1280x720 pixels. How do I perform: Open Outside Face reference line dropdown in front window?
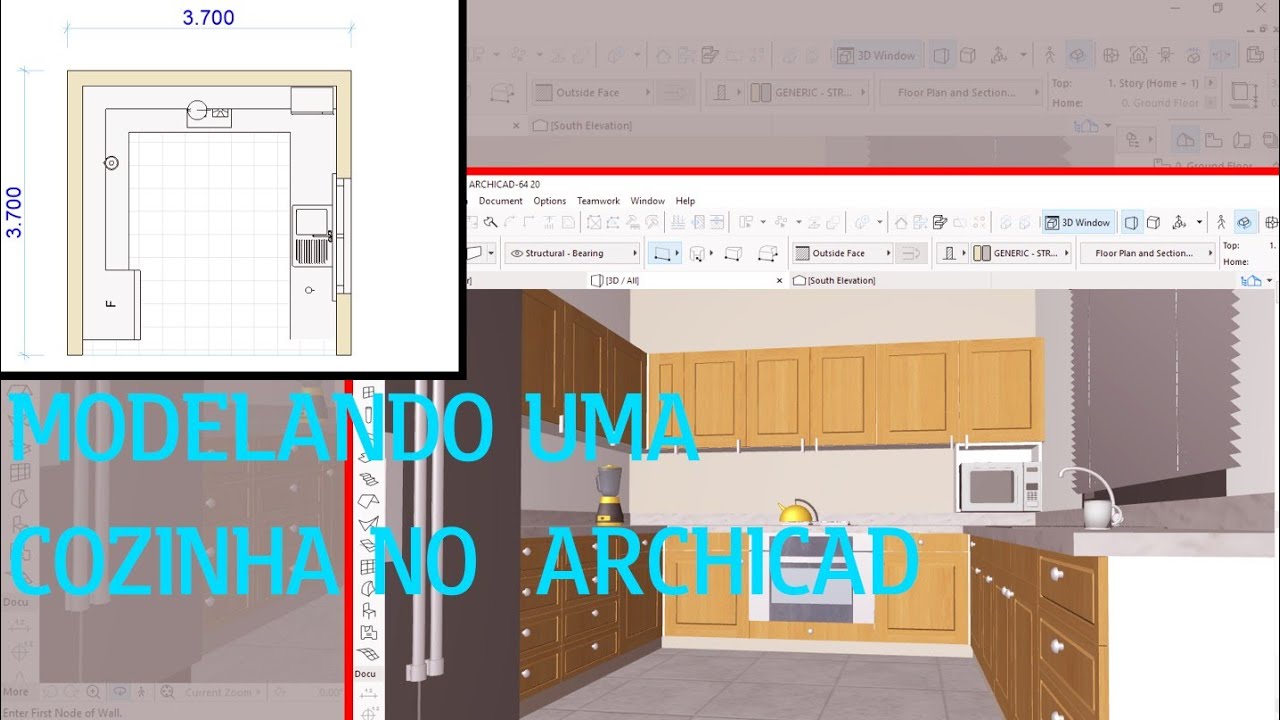(842, 253)
